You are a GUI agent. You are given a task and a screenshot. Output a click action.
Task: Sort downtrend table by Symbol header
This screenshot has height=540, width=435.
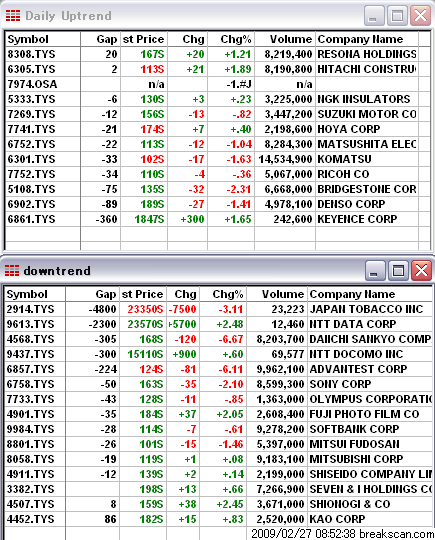point(35,294)
